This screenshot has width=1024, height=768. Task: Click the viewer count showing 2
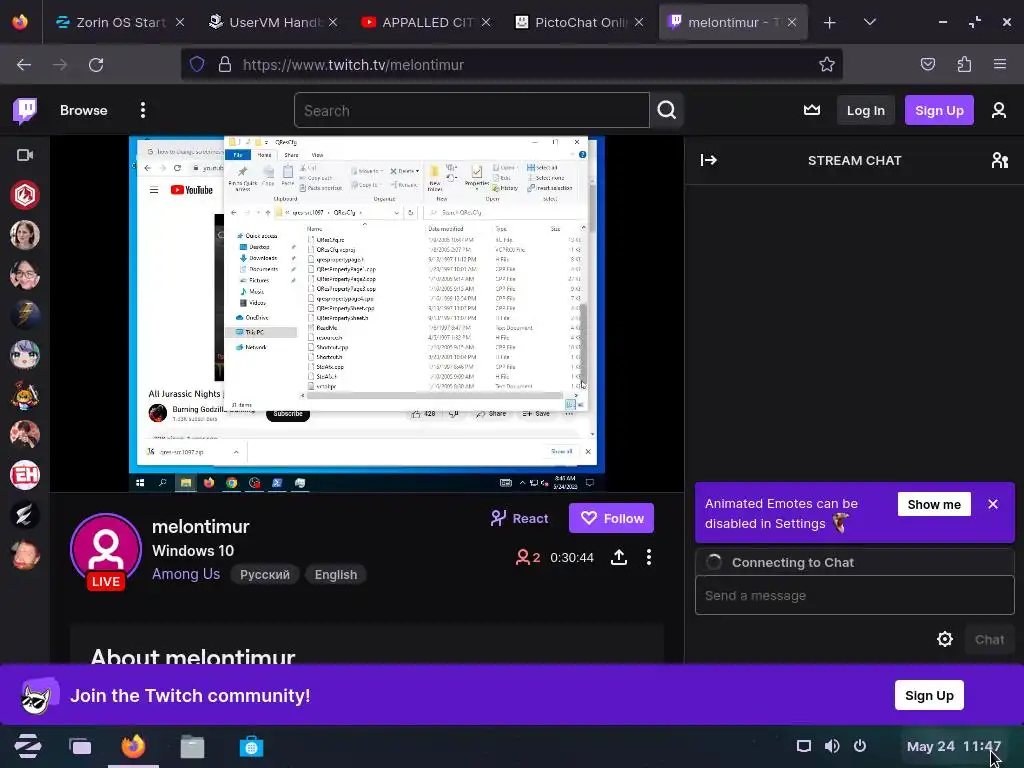pyautogui.click(x=528, y=558)
